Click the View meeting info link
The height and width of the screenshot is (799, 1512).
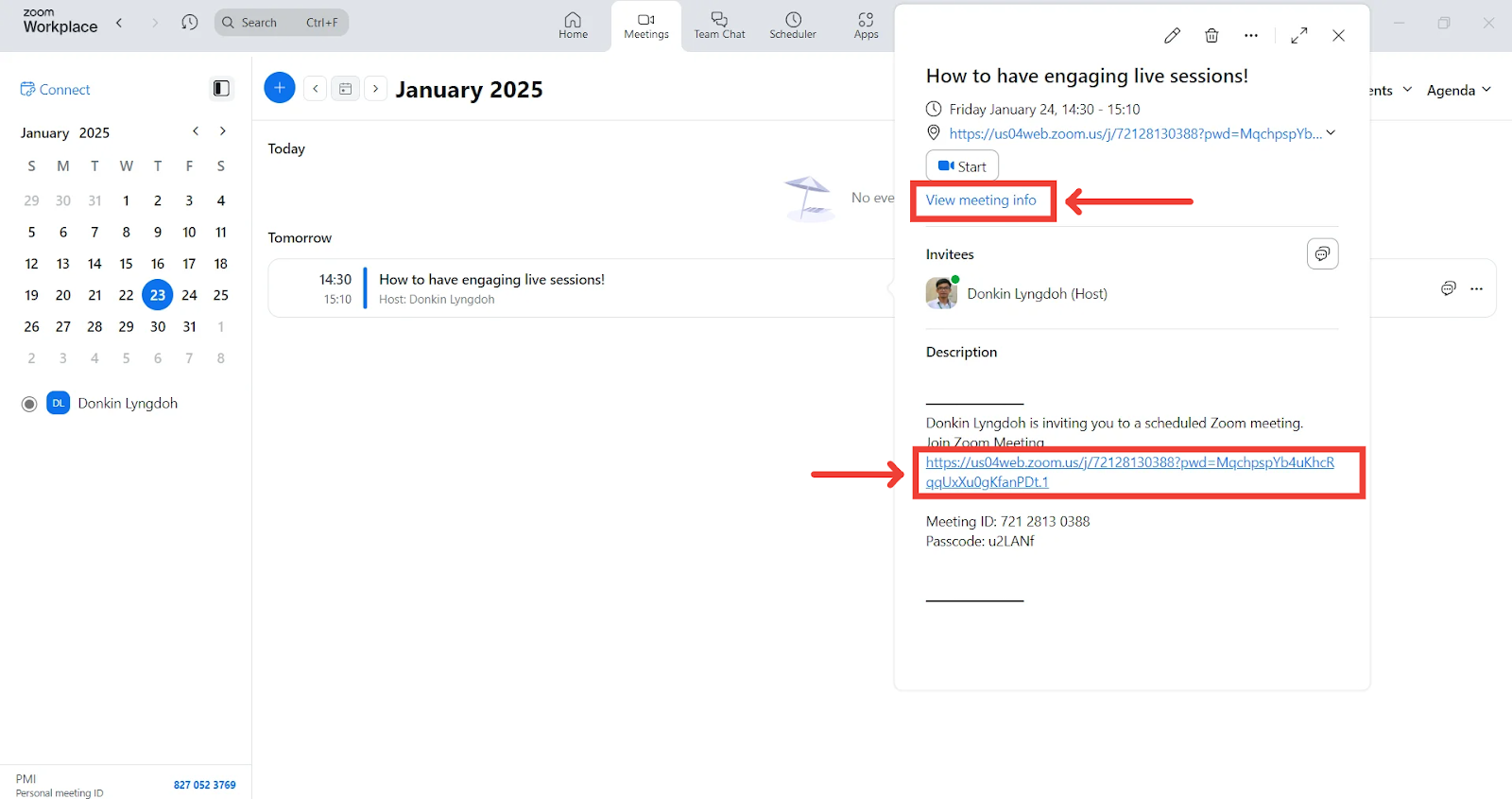(x=981, y=200)
